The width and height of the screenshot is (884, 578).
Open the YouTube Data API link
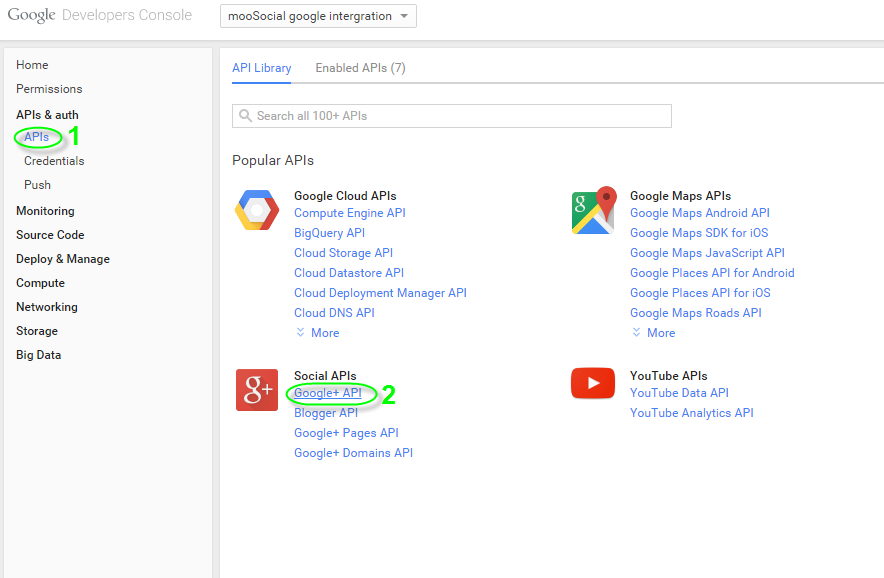pos(679,393)
